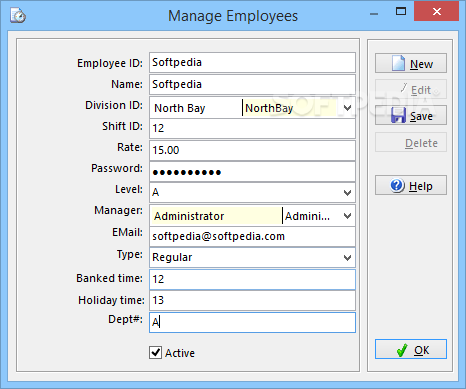Save the employee record

[x=411, y=116]
